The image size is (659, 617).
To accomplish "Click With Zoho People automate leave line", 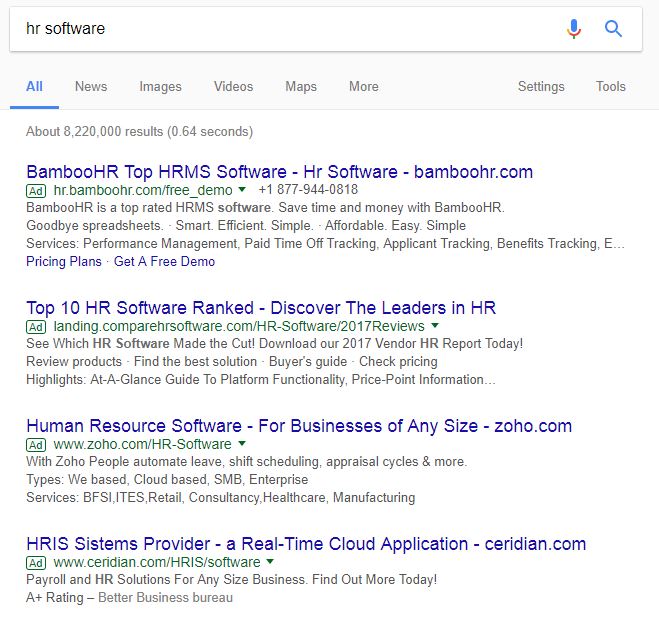I will (247, 461).
